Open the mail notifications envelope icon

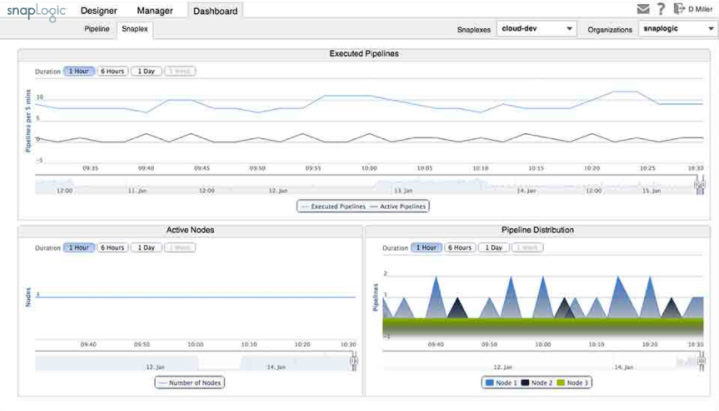pos(643,9)
